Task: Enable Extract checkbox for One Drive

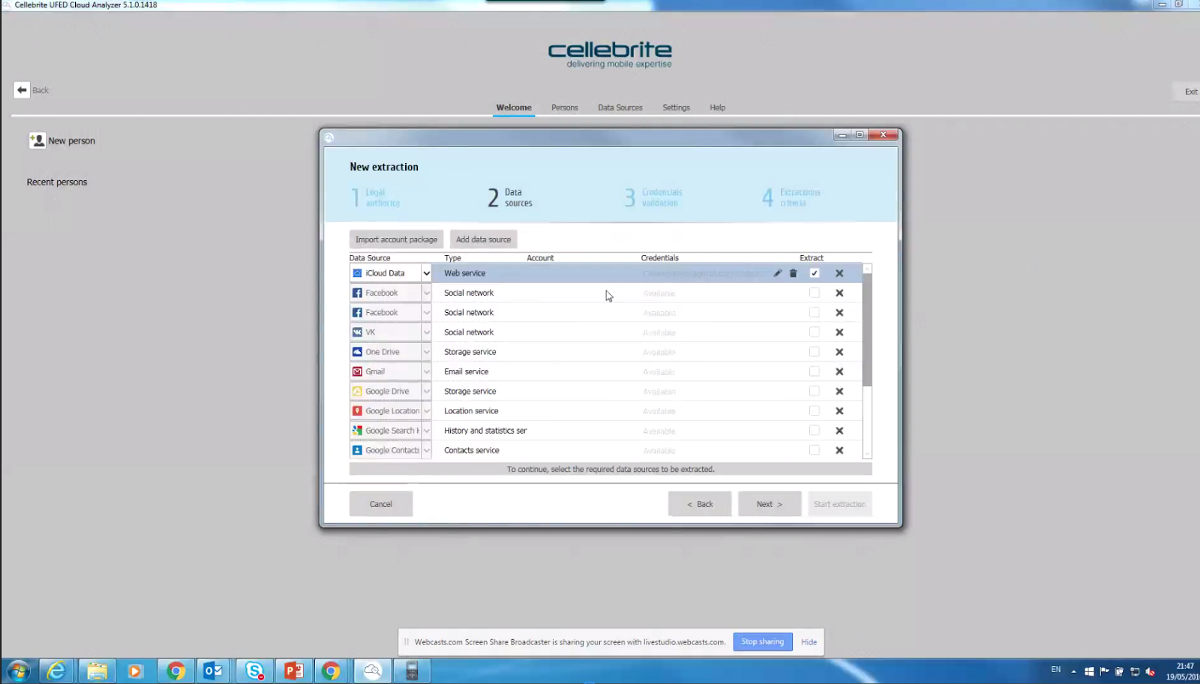Action: click(x=814, y=352)
